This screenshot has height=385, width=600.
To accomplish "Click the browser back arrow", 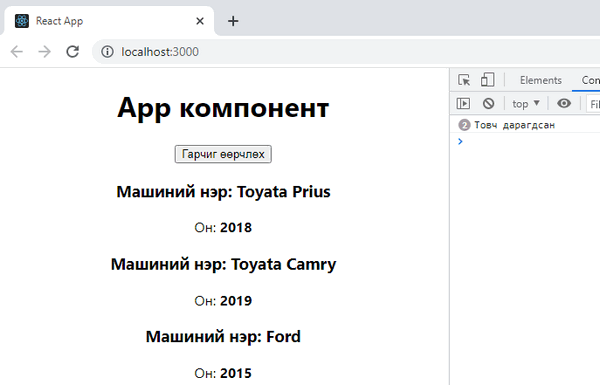I will (17, 52).
